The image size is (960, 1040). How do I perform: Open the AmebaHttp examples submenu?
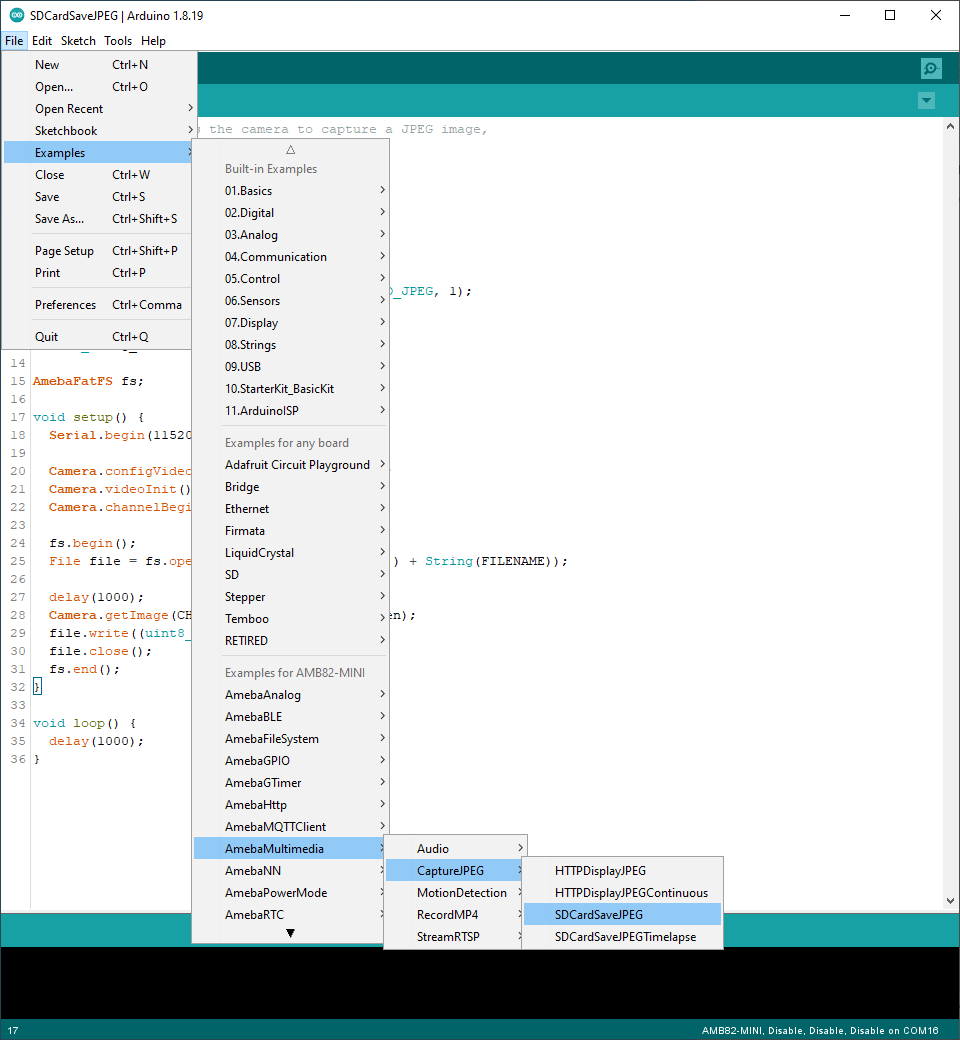click(291, 804)
